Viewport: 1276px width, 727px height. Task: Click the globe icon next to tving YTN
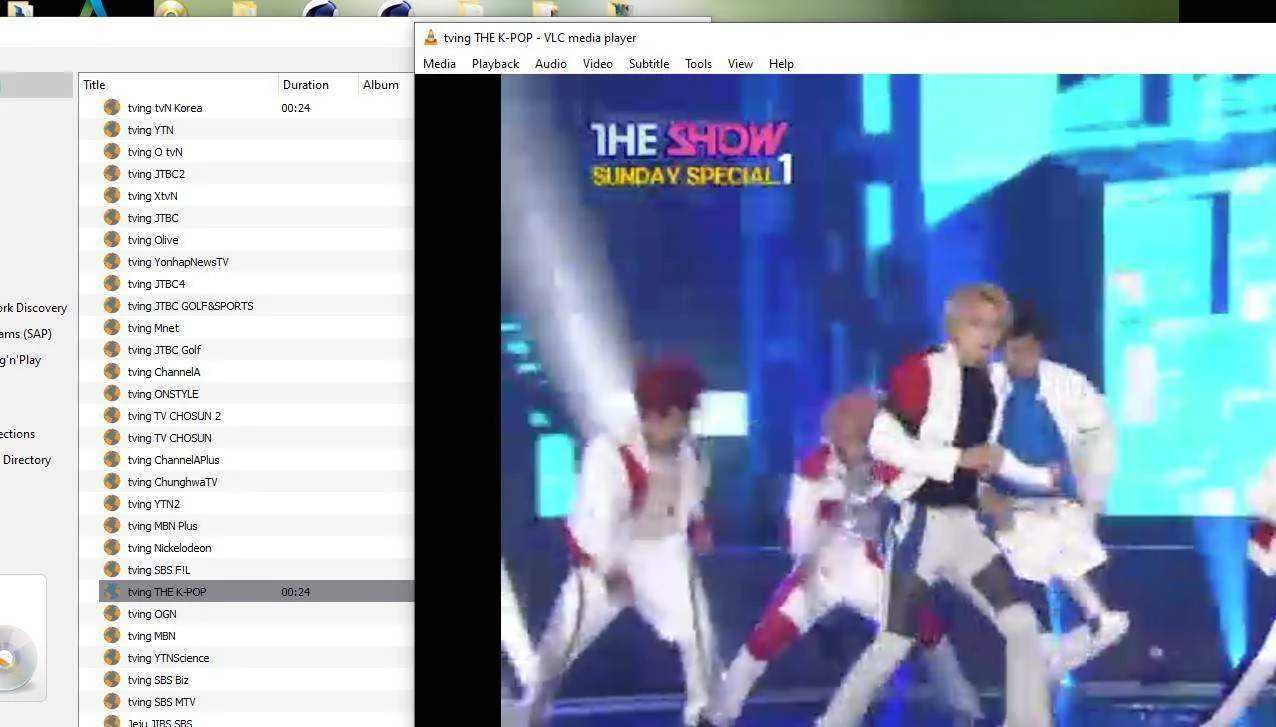[112, 130]
